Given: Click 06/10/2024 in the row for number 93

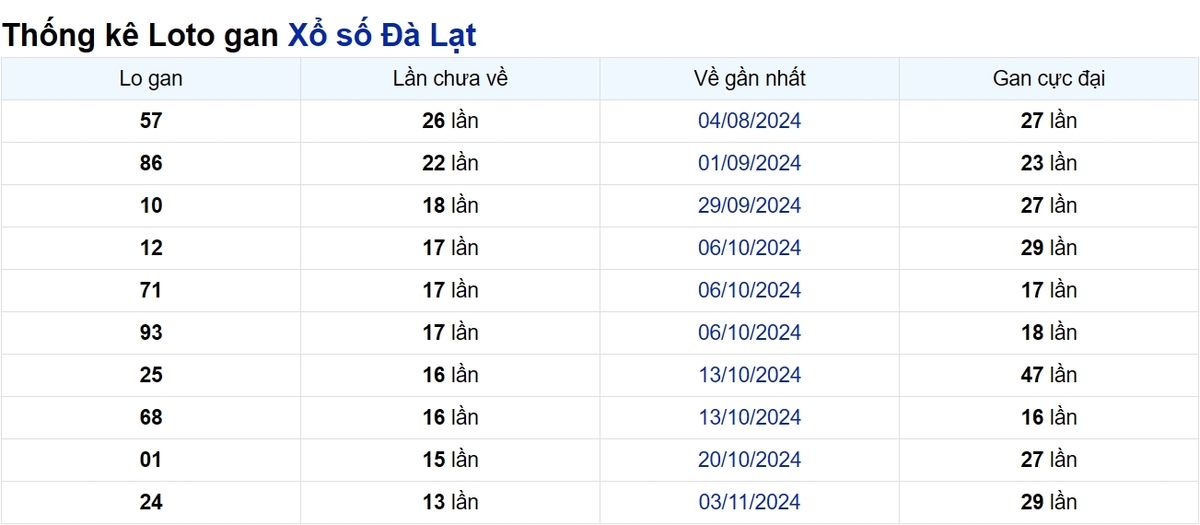Looking at the screenshot, I should tap(749, 332).
